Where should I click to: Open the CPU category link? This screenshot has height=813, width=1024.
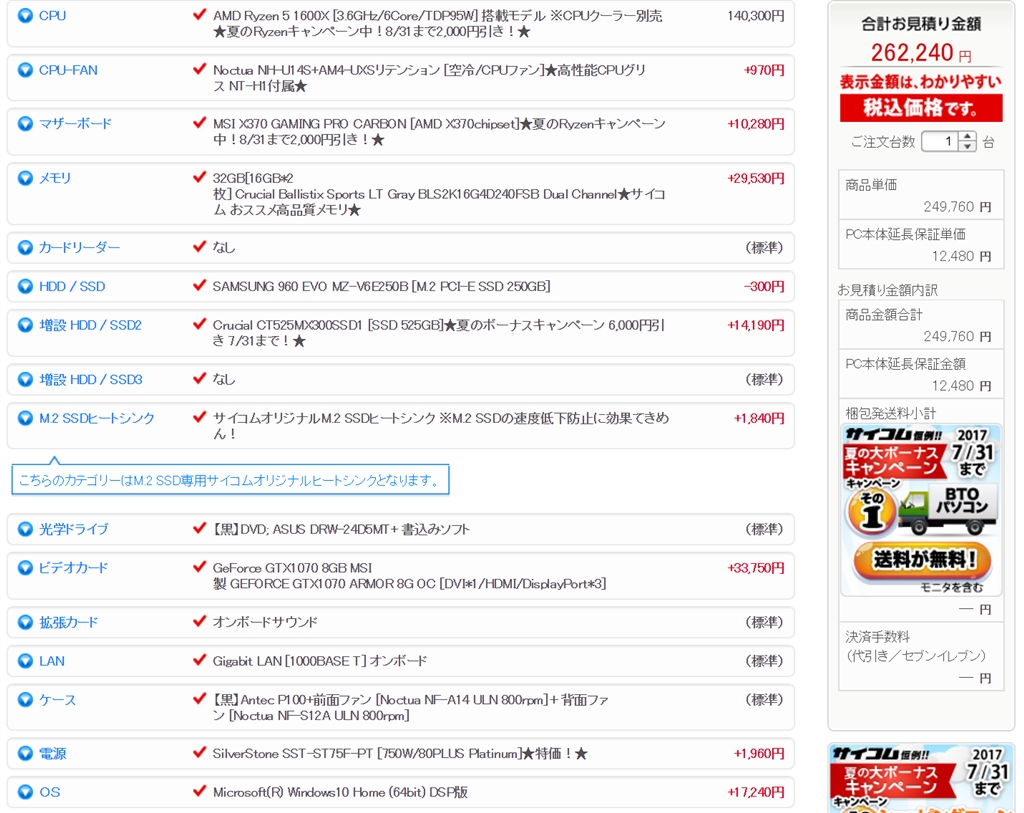[52, 16]
